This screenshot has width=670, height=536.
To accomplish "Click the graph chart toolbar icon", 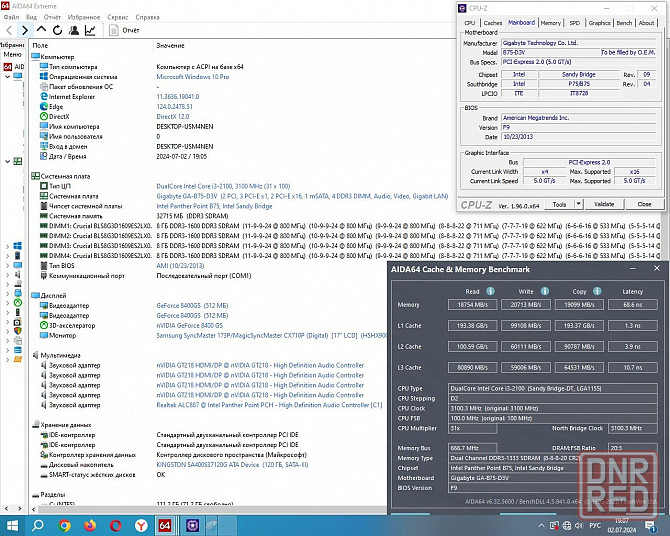I will click(90, 31).
